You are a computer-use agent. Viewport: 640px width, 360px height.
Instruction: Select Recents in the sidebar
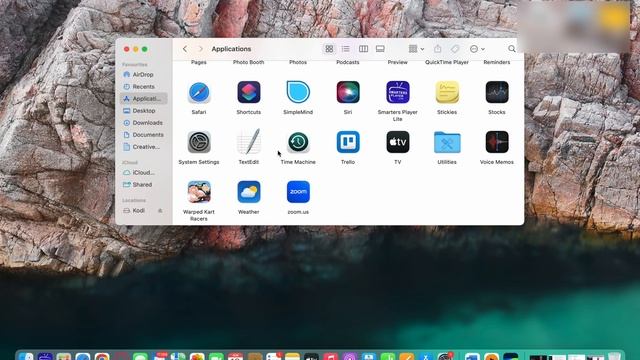coord(143,87)
